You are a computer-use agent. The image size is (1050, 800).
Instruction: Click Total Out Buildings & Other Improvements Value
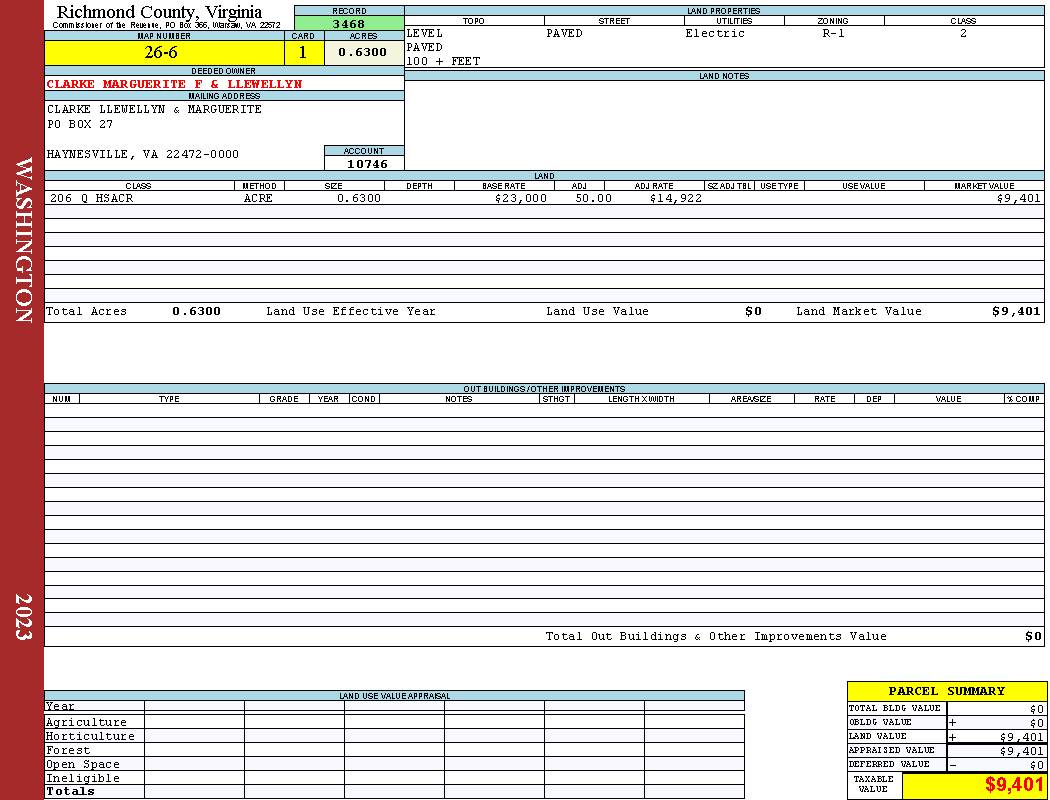[716, 637]
